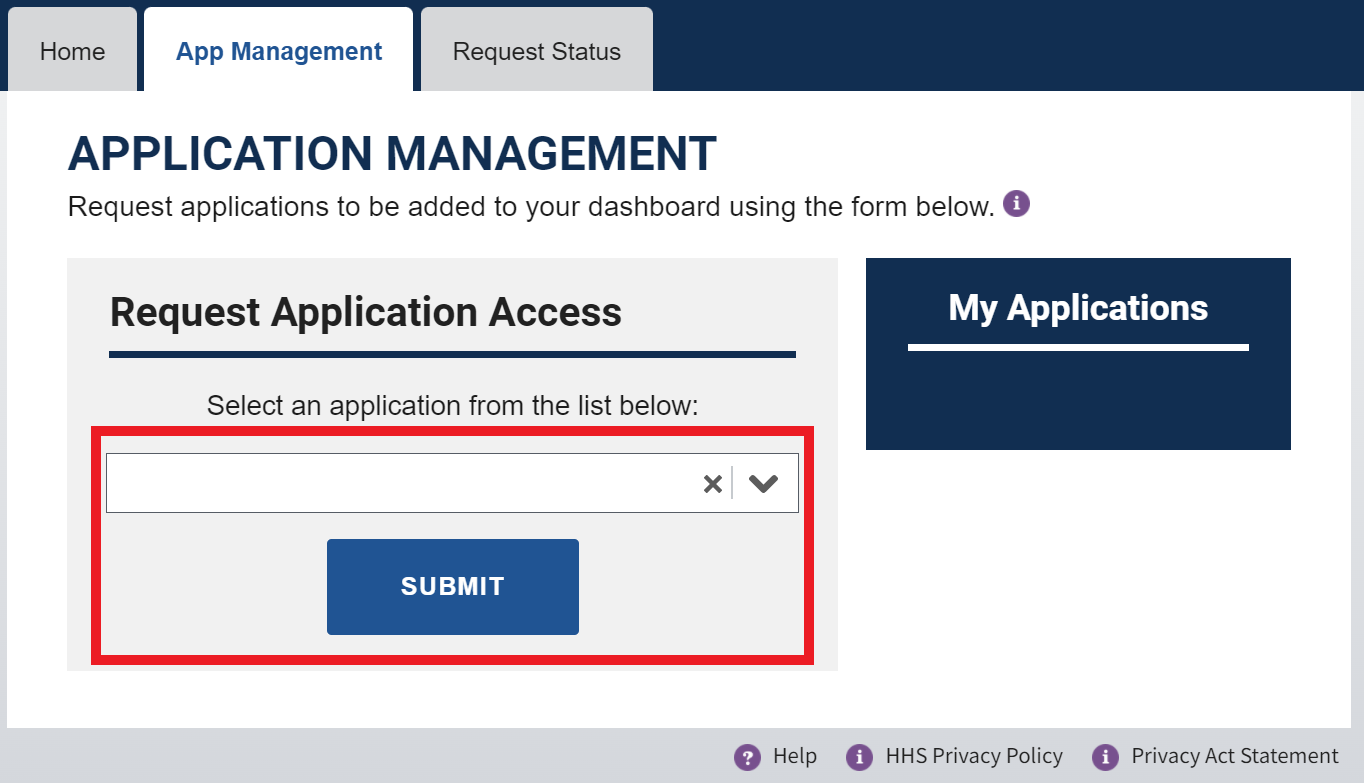This screenshot has width=1364, height=783.
Task: Click the "Select an application from the list below" label
Action: click(452, 406)
